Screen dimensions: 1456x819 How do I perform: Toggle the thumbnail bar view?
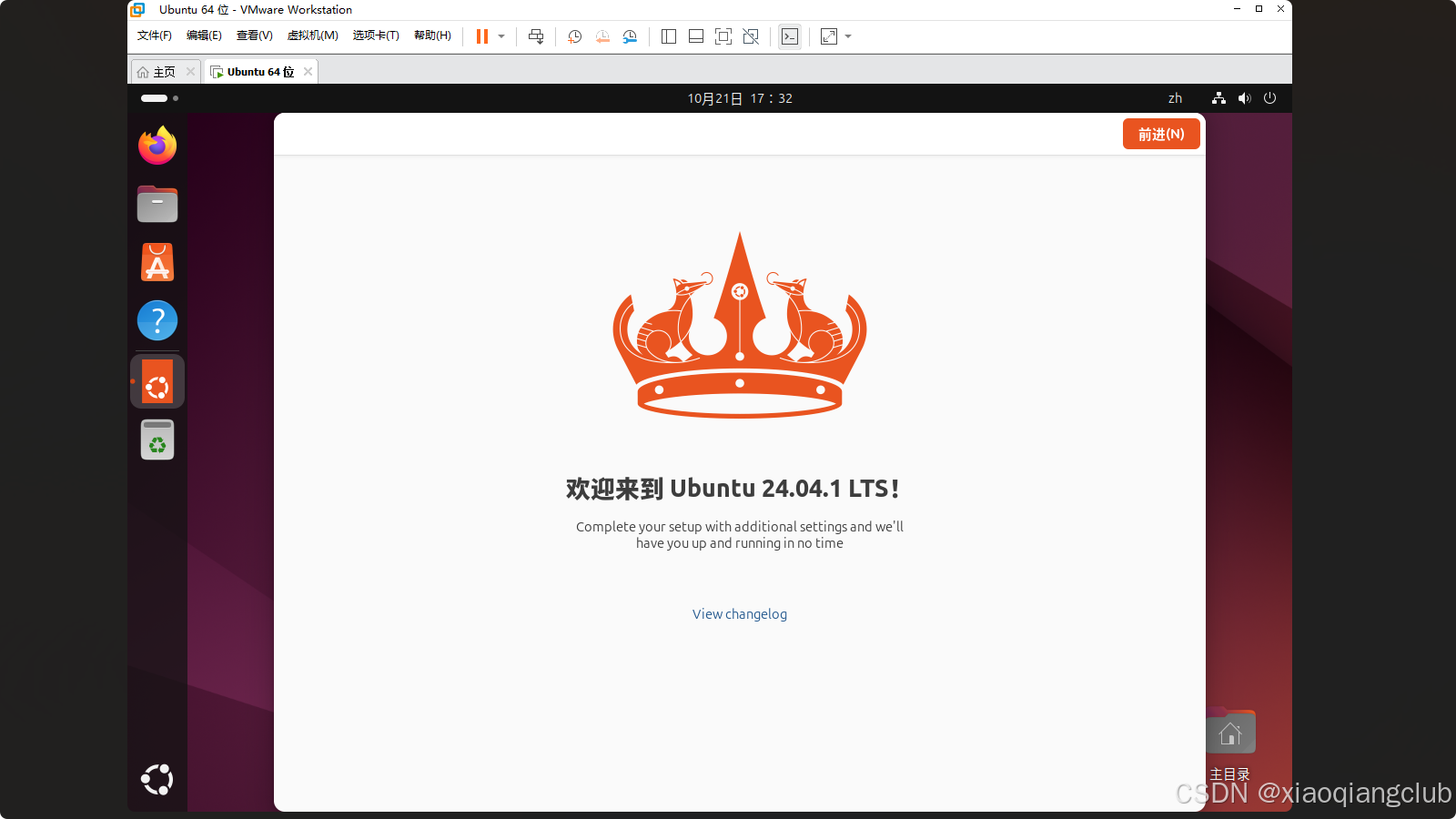[x=696, y=36]
